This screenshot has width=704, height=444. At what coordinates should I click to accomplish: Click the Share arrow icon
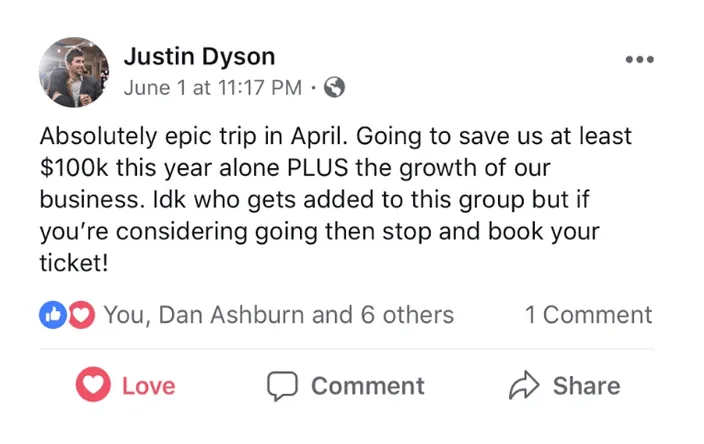pos(524,386)
